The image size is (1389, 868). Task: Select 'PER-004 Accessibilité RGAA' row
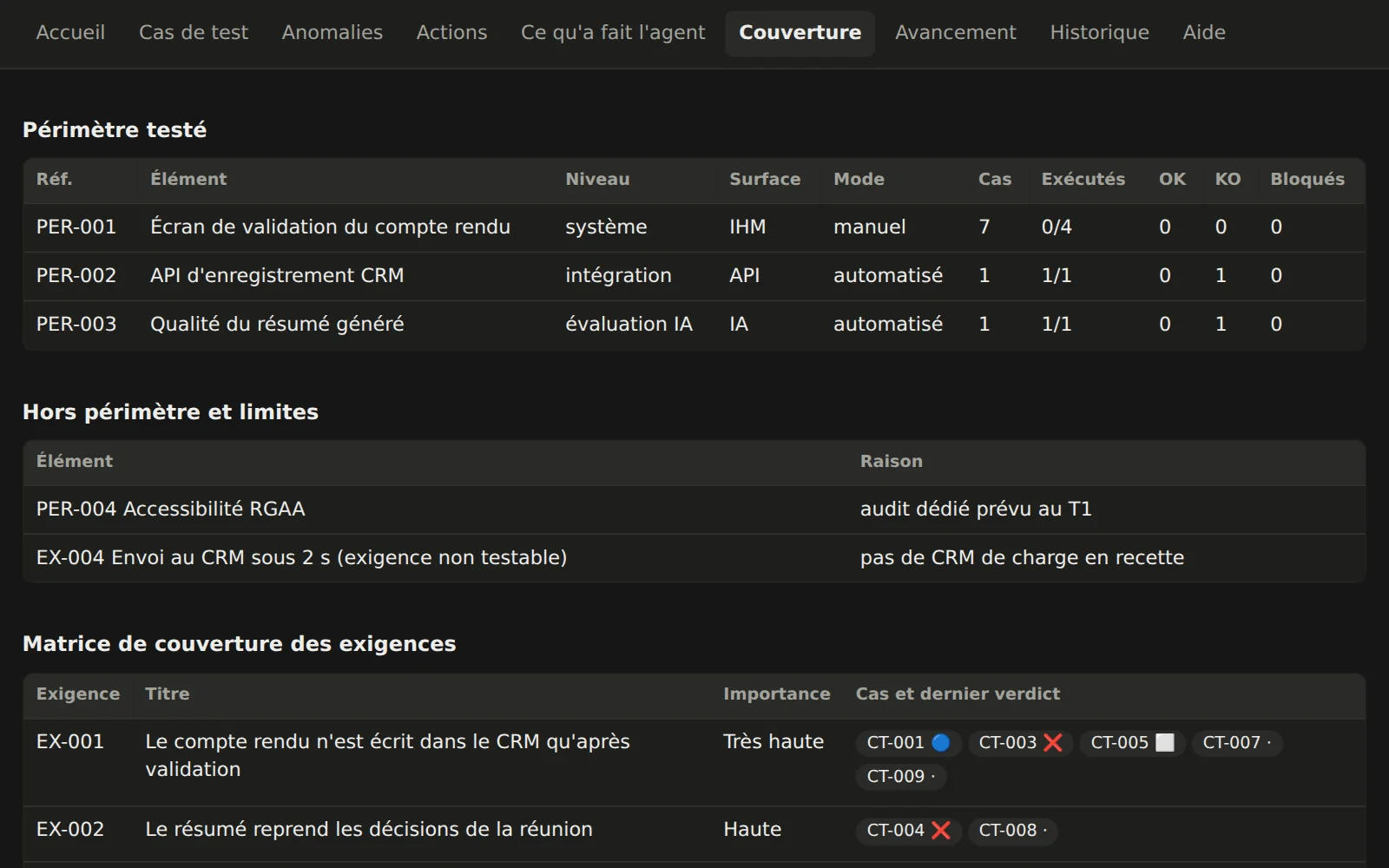click(694, 510)
